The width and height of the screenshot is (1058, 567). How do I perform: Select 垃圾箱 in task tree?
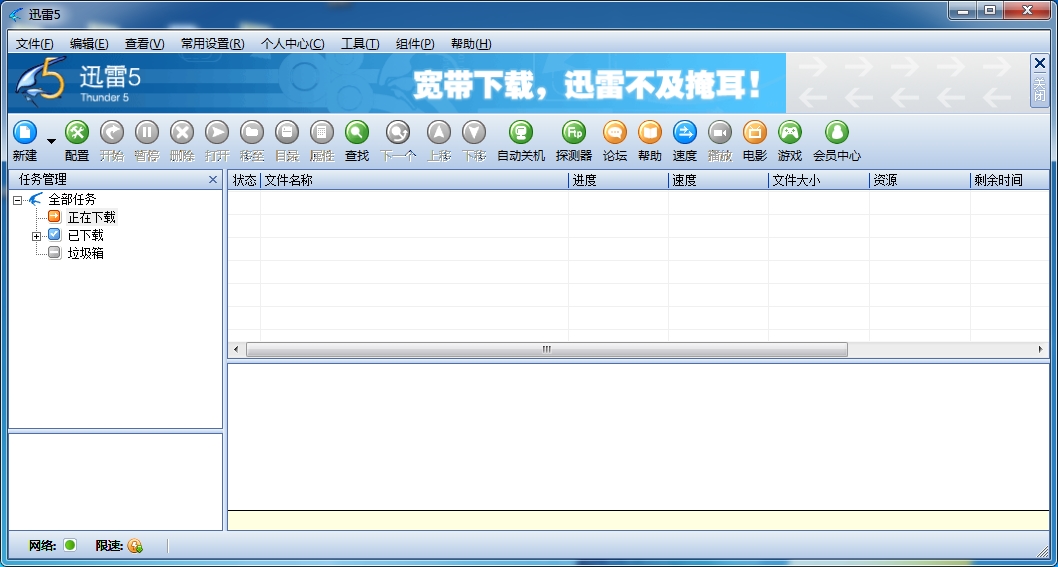(x=86, y=254)
